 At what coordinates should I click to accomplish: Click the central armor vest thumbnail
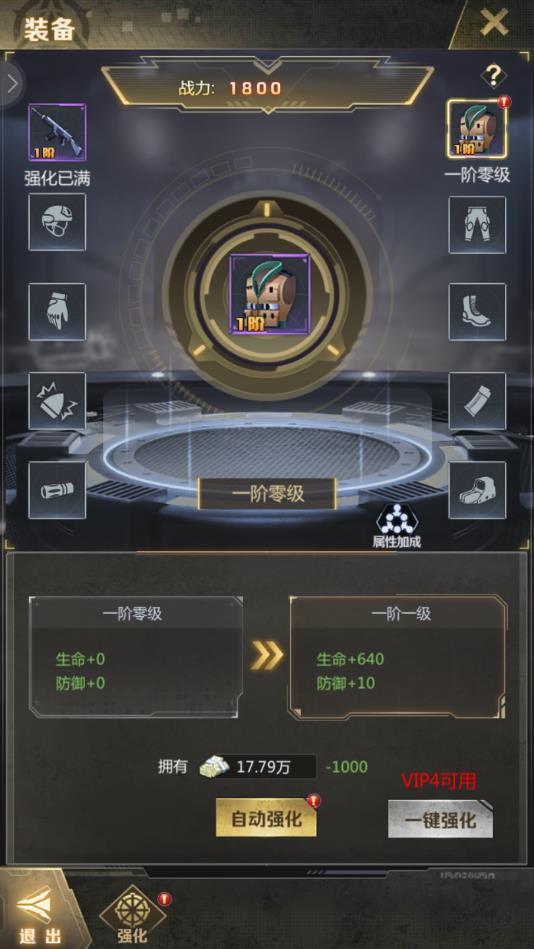point(269,294)
